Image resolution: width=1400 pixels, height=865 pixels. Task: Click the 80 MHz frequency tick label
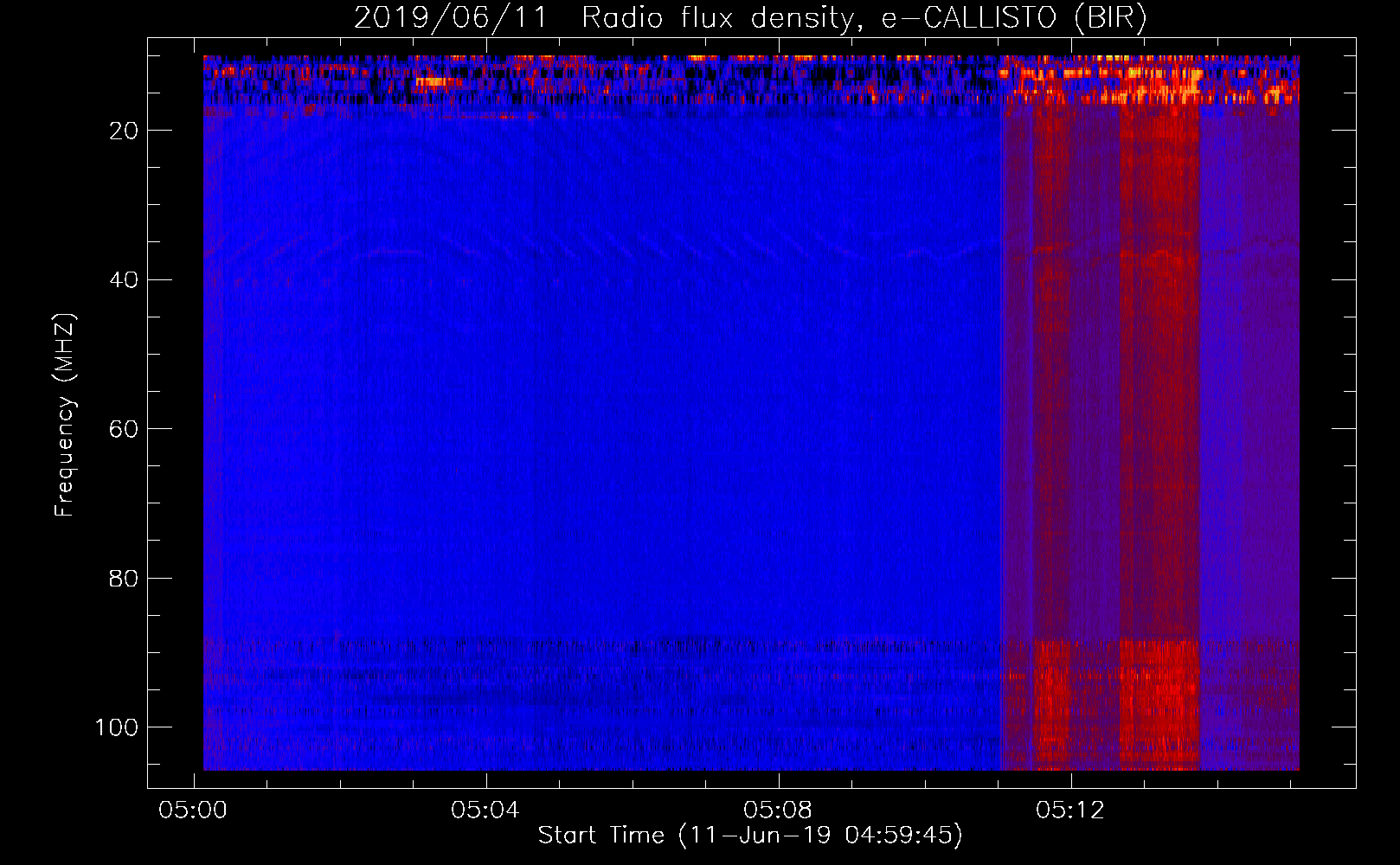(x=125, y=579)
